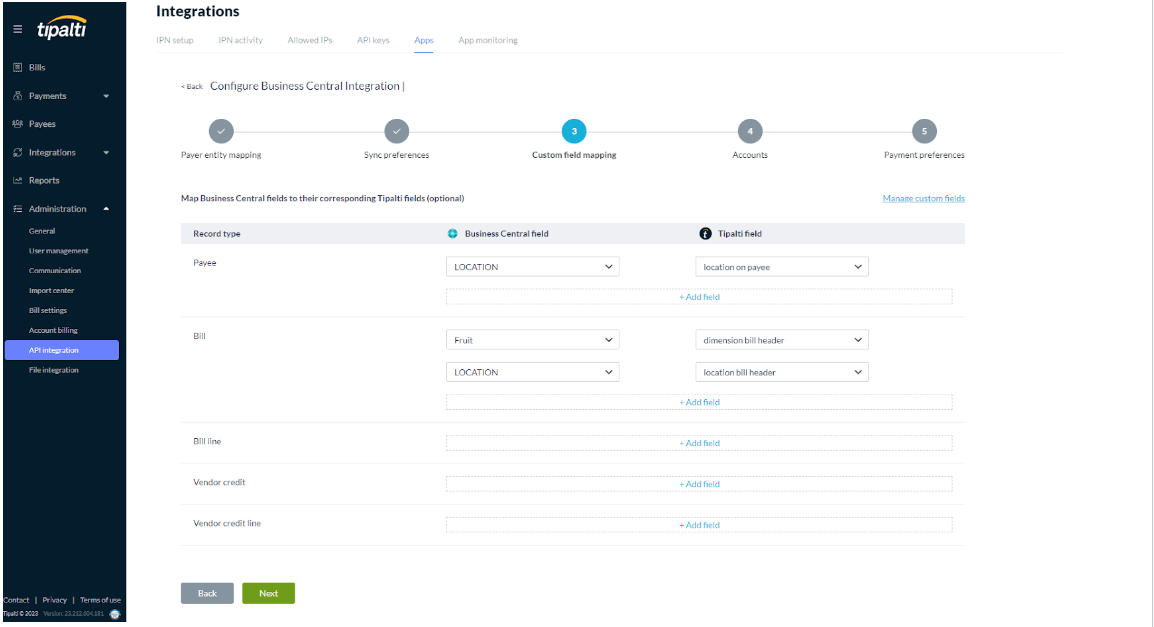The height and width of the screenshot is (627, 1154).
Task: Collapse the Administration sidebar section
Action: (x=106, y=209)
